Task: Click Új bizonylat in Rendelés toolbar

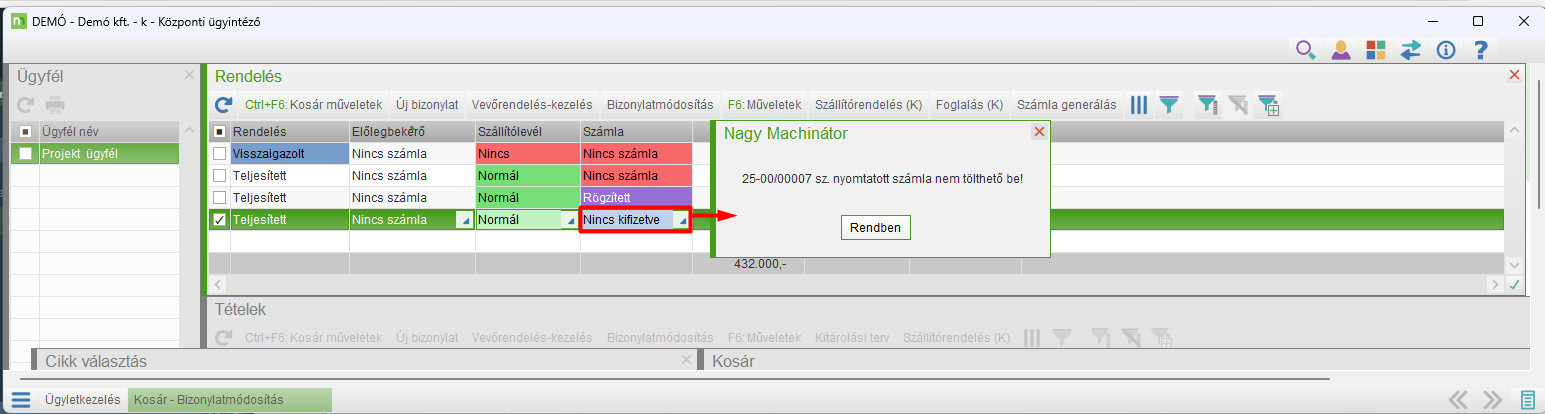Action: tap(427, 104)
